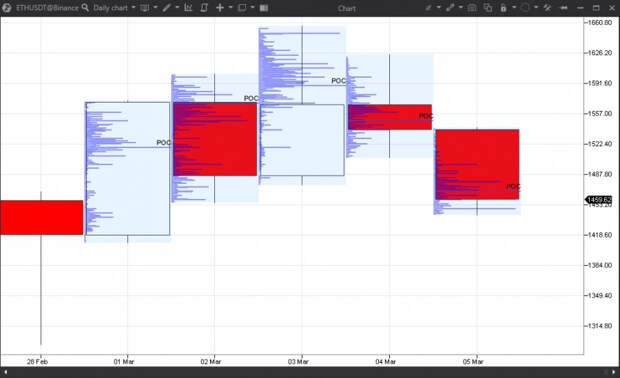Screen dimensions: 620x378
Task: Click the current price tag 1459.62
Action: pos(599,200)
